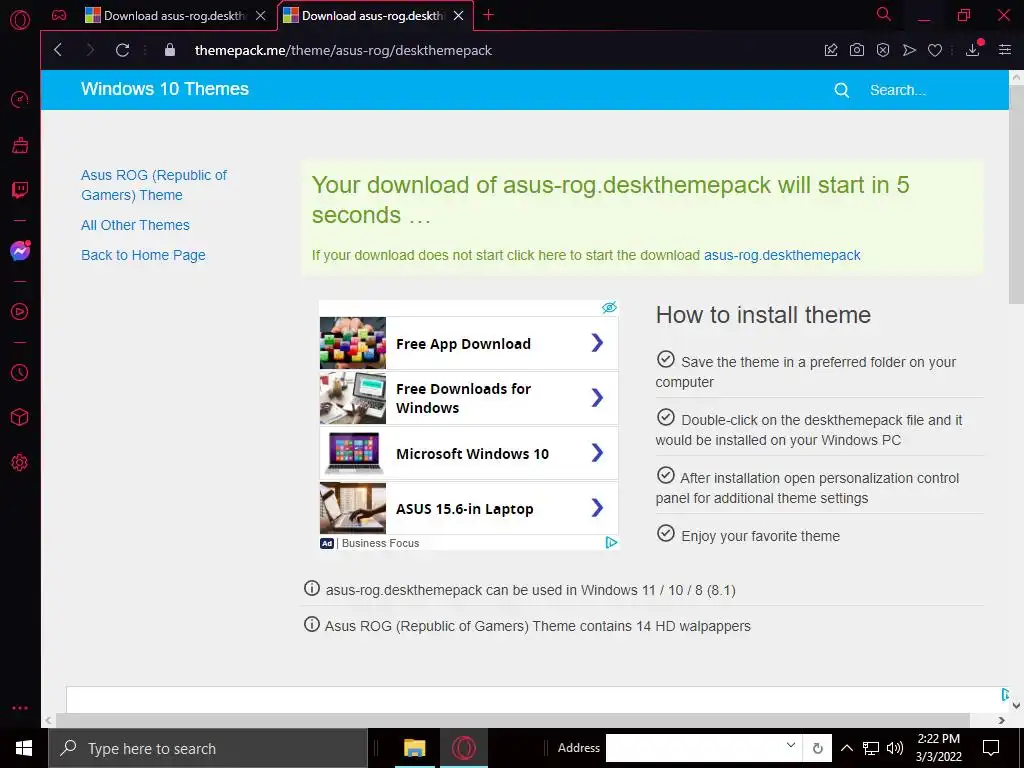Open GX Cleaner broom icon in sidebar
This screenshot has height=768, width=1024.
click(20, 145)
